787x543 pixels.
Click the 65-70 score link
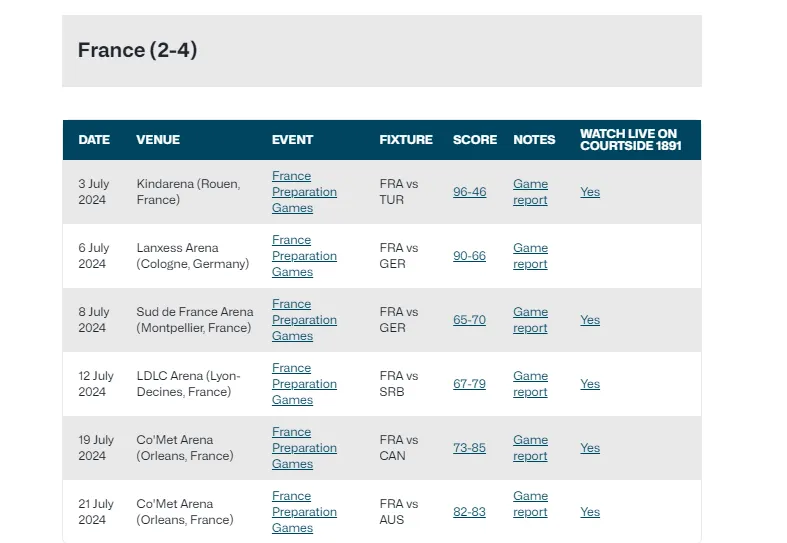point(469,320)
